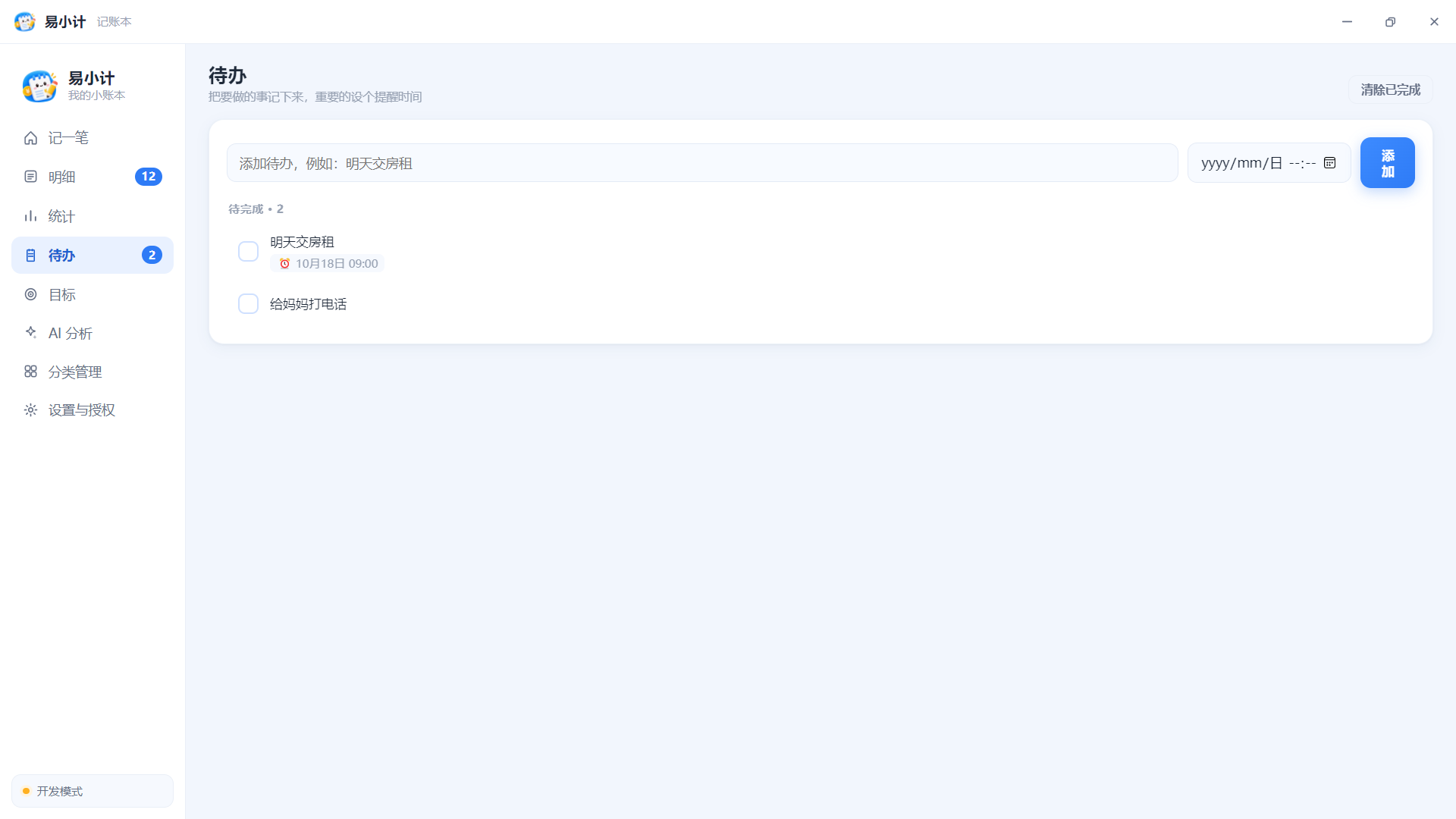Screen dimensions: 1456x819
Task: Click the 开发模式 badge label
Action: (60, 791)
